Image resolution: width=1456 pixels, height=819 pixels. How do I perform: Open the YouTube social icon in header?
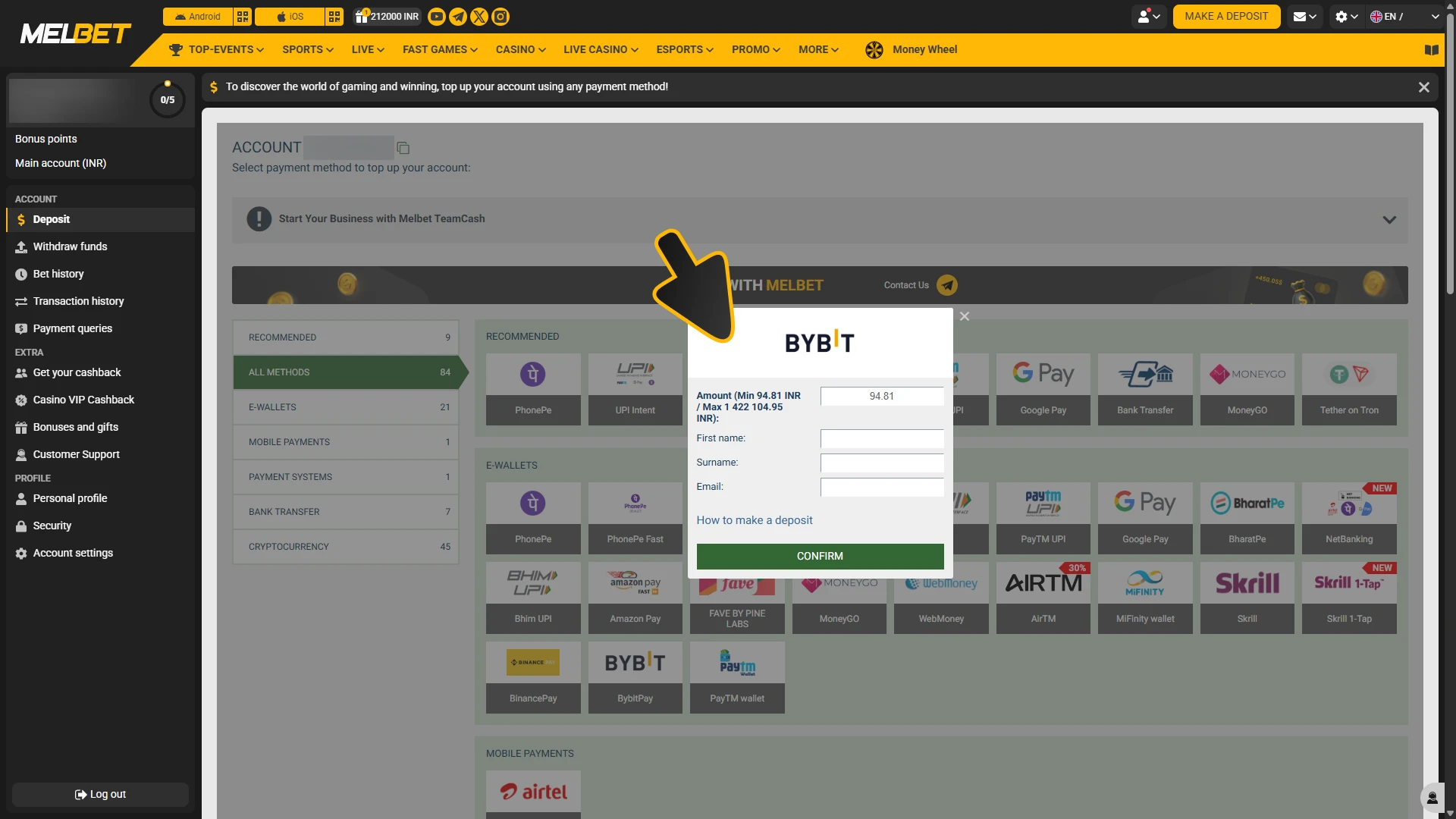(437, 17)
